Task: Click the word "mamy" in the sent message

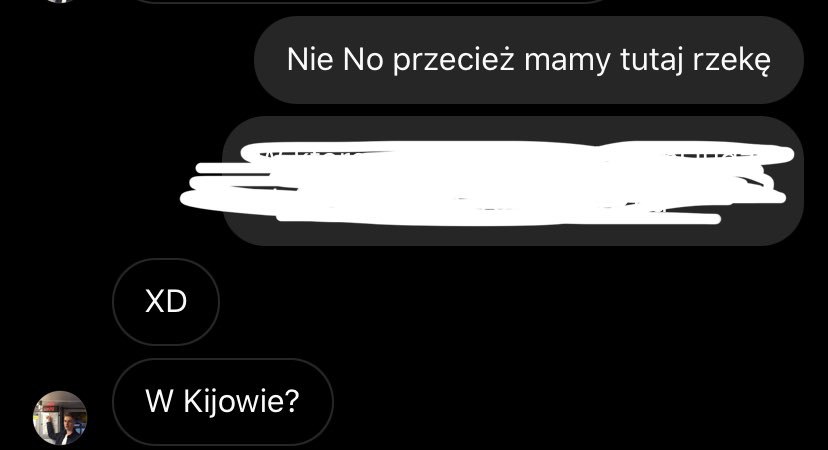Action: [567, 62]
